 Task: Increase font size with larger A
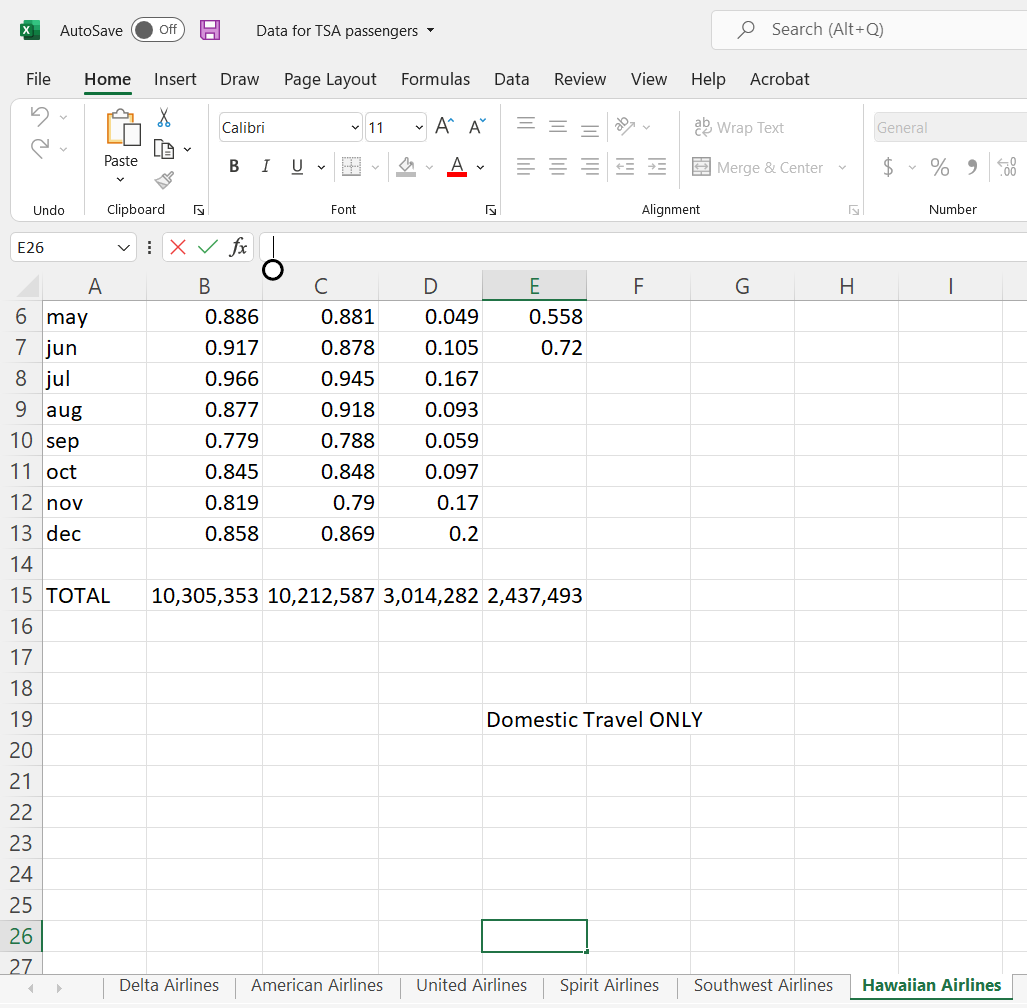pyautogui.click(x=445, y=126)
